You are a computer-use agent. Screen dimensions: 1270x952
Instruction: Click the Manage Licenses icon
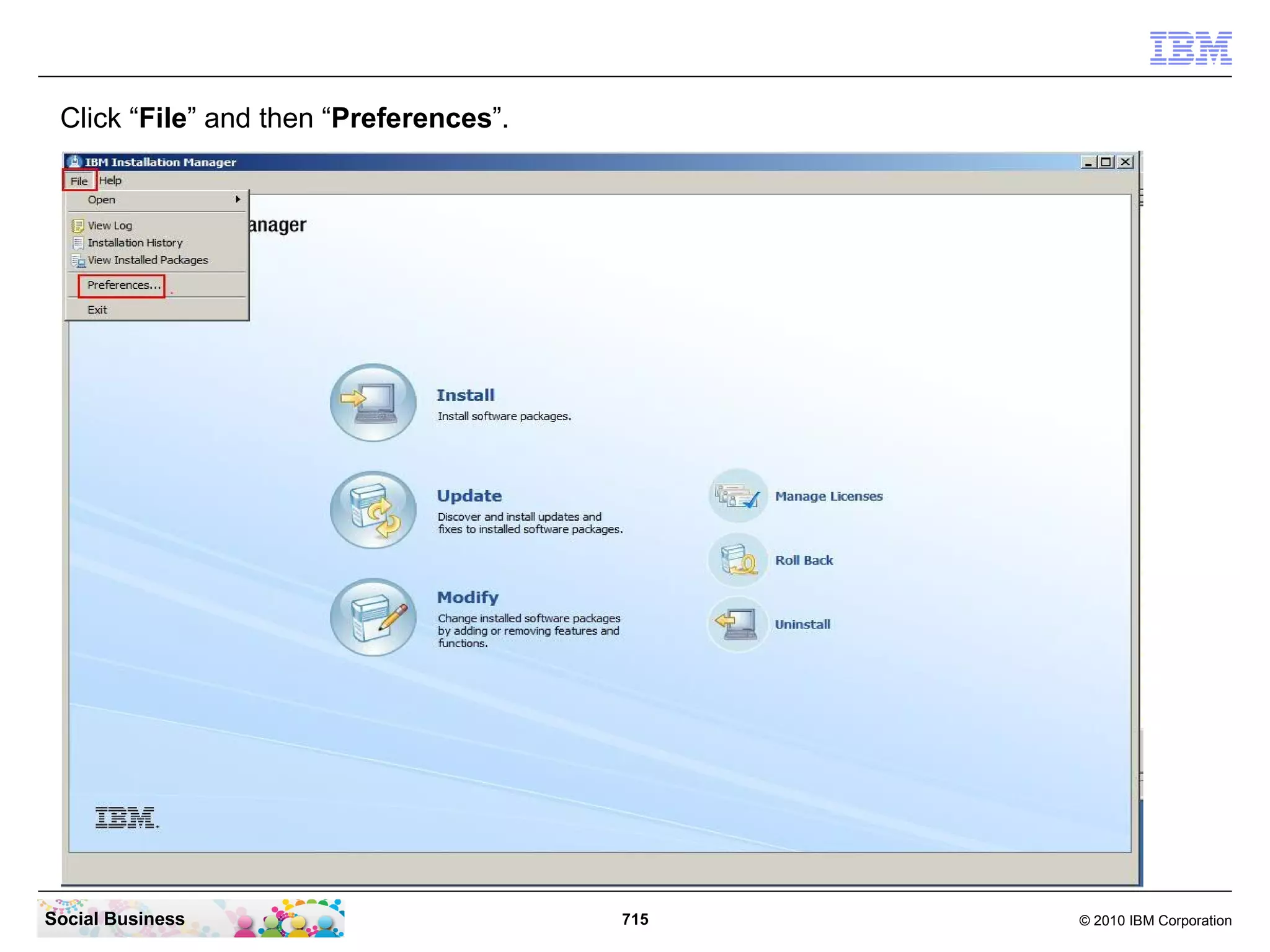[x=737, y=496]
